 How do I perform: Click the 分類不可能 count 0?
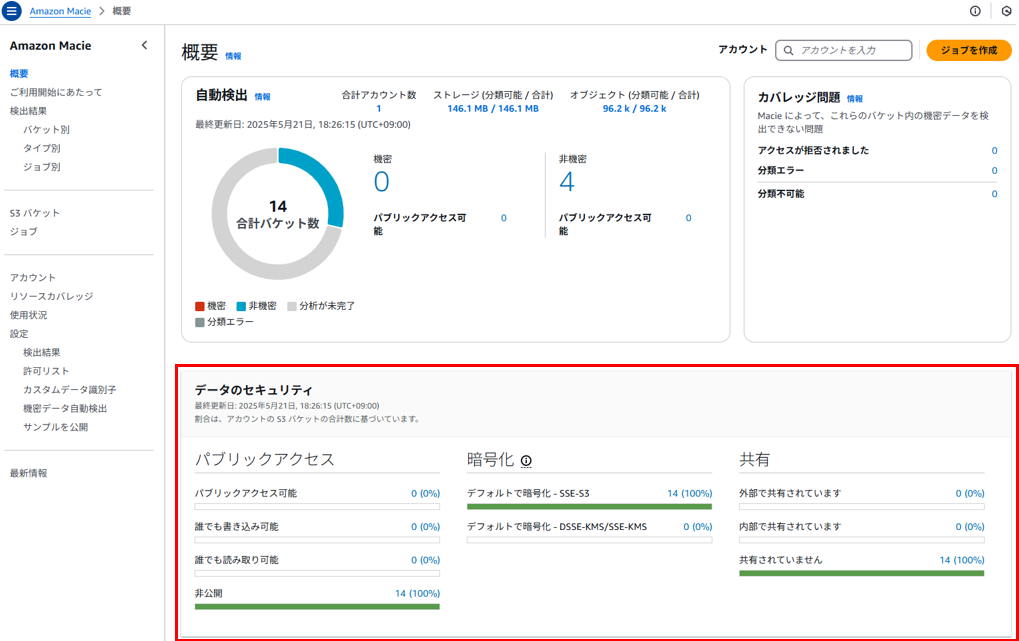[x=994, y=194]
